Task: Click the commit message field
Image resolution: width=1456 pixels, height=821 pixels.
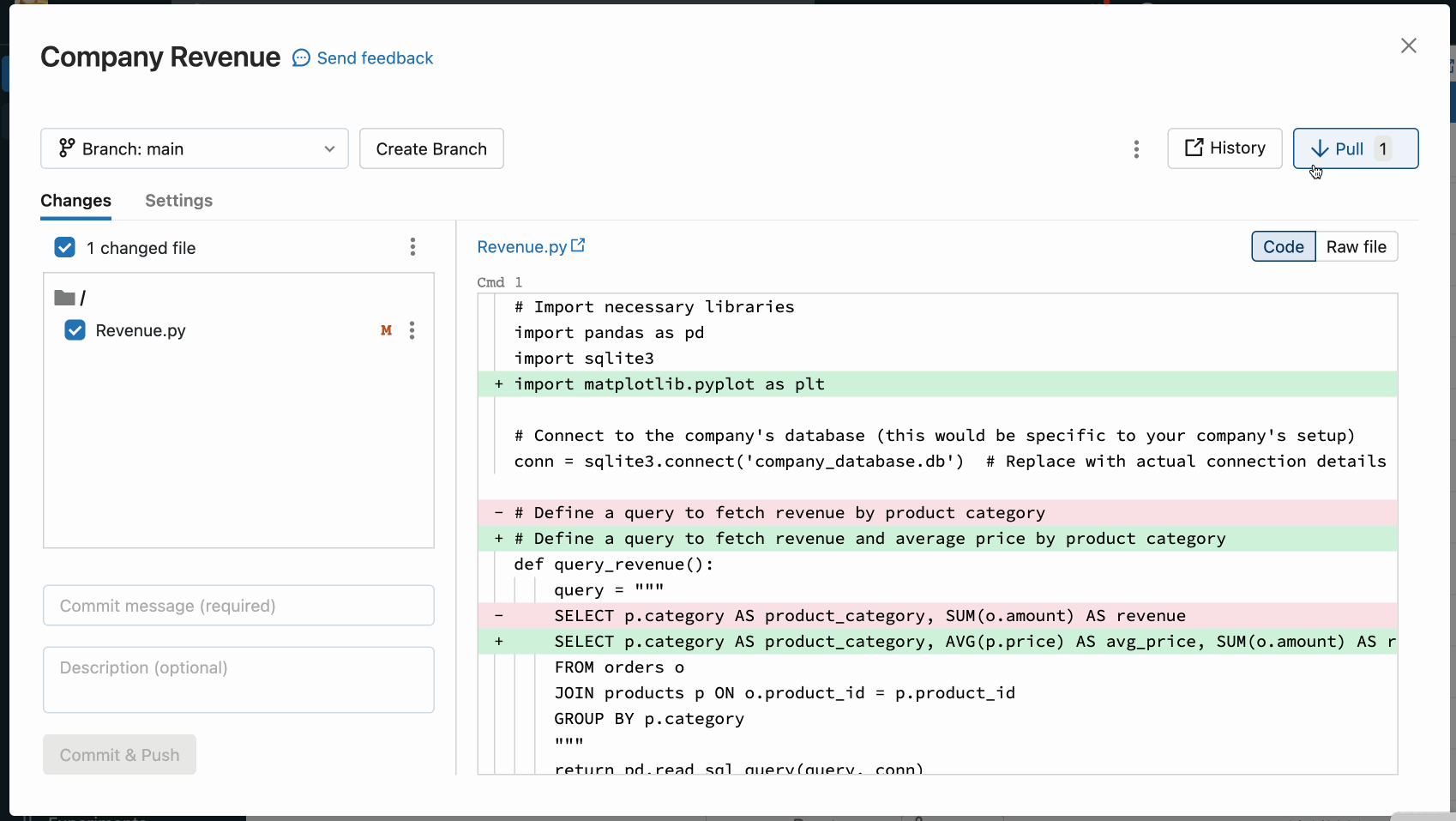Action: (x=238, y=606)
